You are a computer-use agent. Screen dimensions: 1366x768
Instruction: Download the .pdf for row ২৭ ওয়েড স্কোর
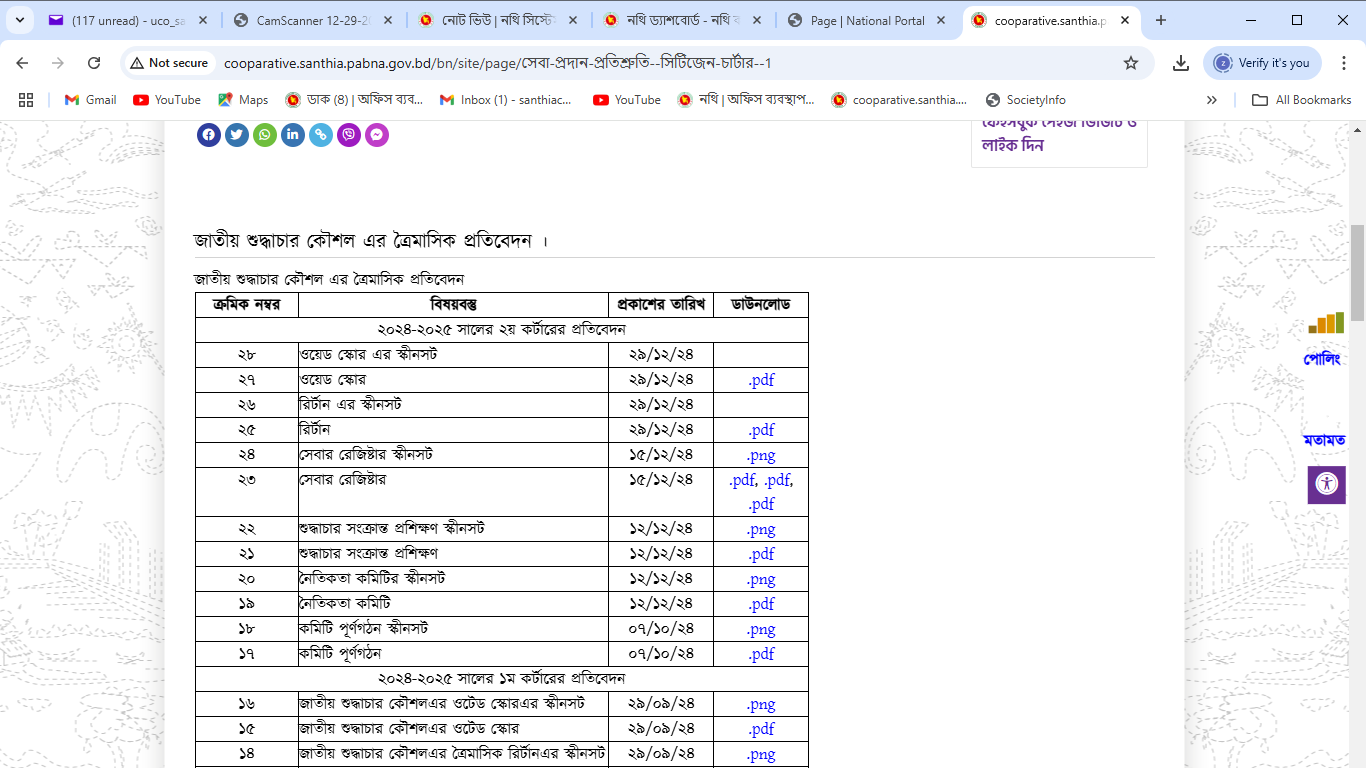point(761,380)
